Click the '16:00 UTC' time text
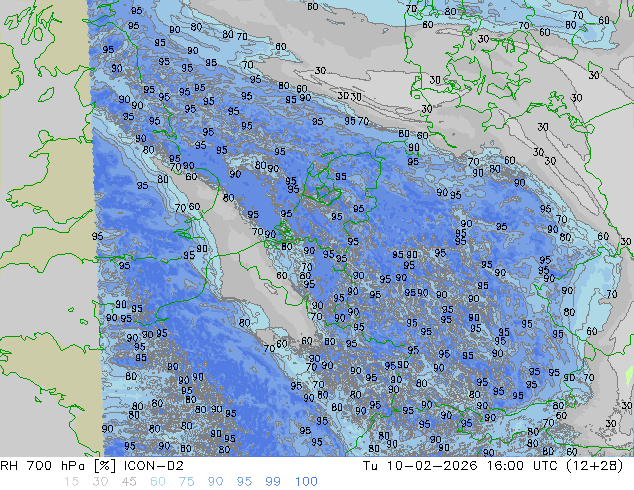 tap(522, 466)
